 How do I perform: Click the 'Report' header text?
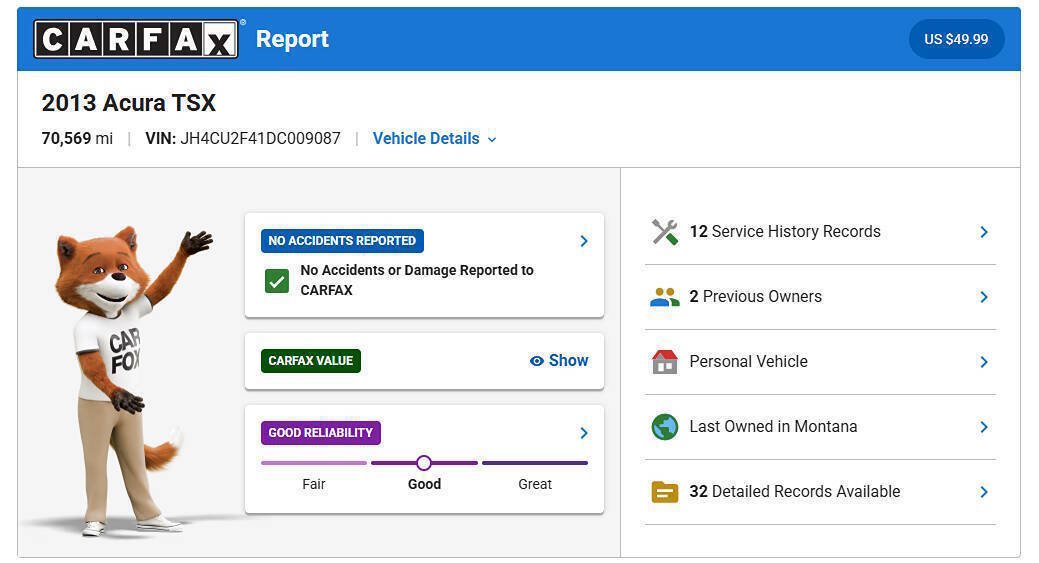tap(292, 39)
